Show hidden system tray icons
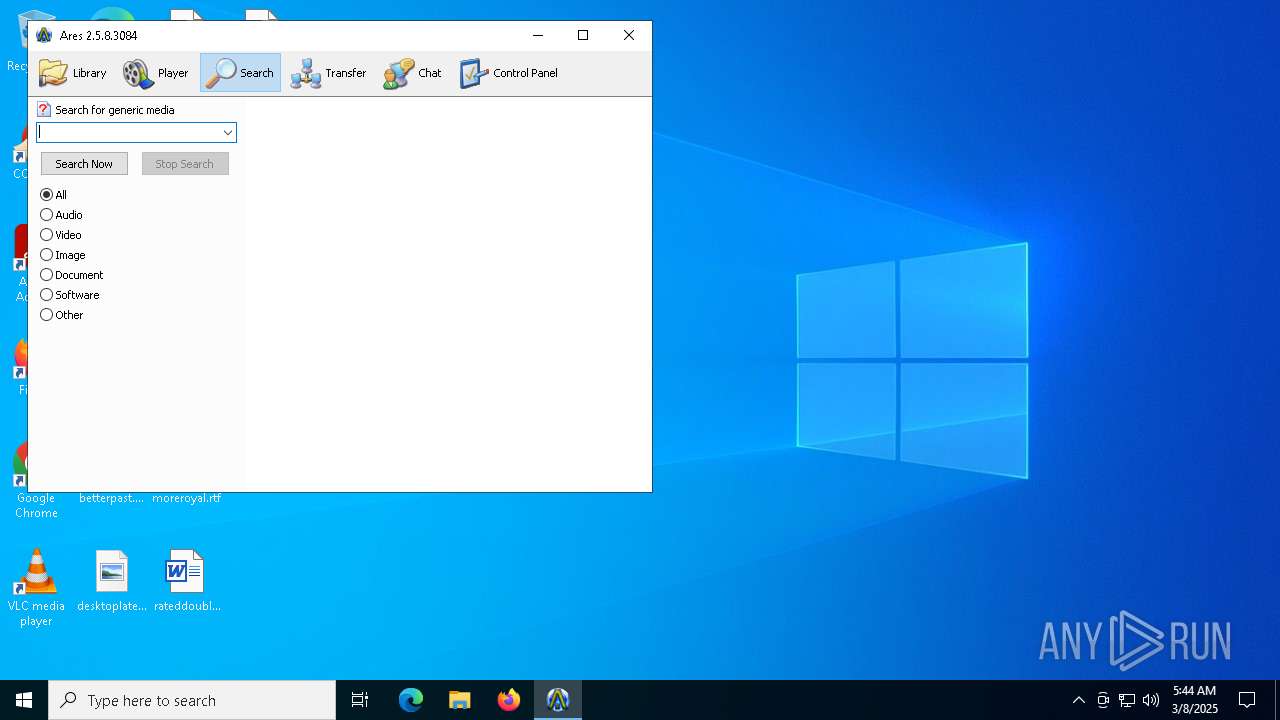Image resolution: width=1280 pixels, height=720 pixels. click(1078, 700)
